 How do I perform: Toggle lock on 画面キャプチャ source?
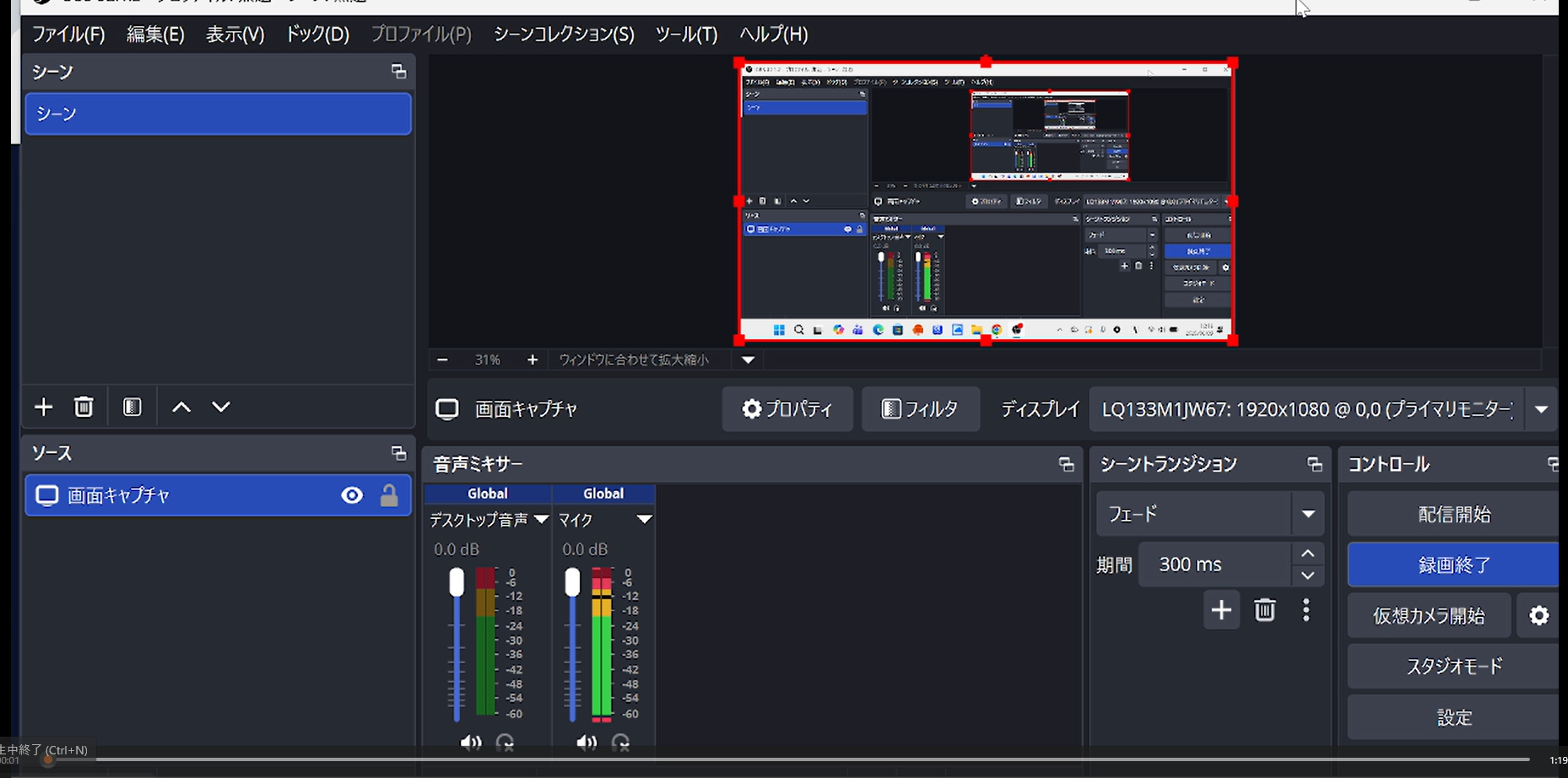coord(389,495)
